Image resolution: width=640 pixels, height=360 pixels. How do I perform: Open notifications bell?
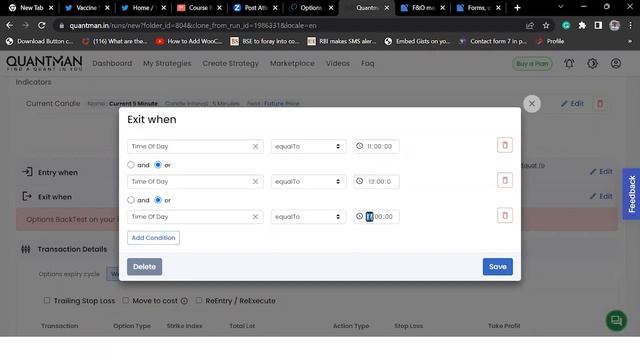coord(569,64)
